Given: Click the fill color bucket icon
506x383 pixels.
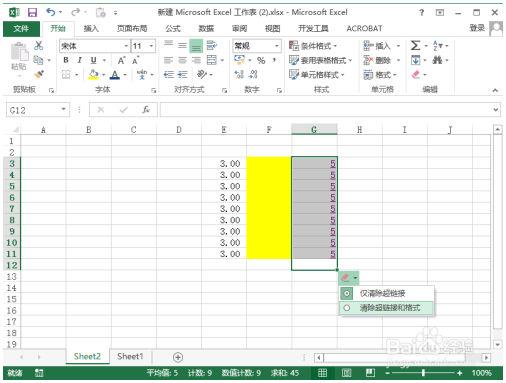Looking at the screenshot, I should 93,75.
